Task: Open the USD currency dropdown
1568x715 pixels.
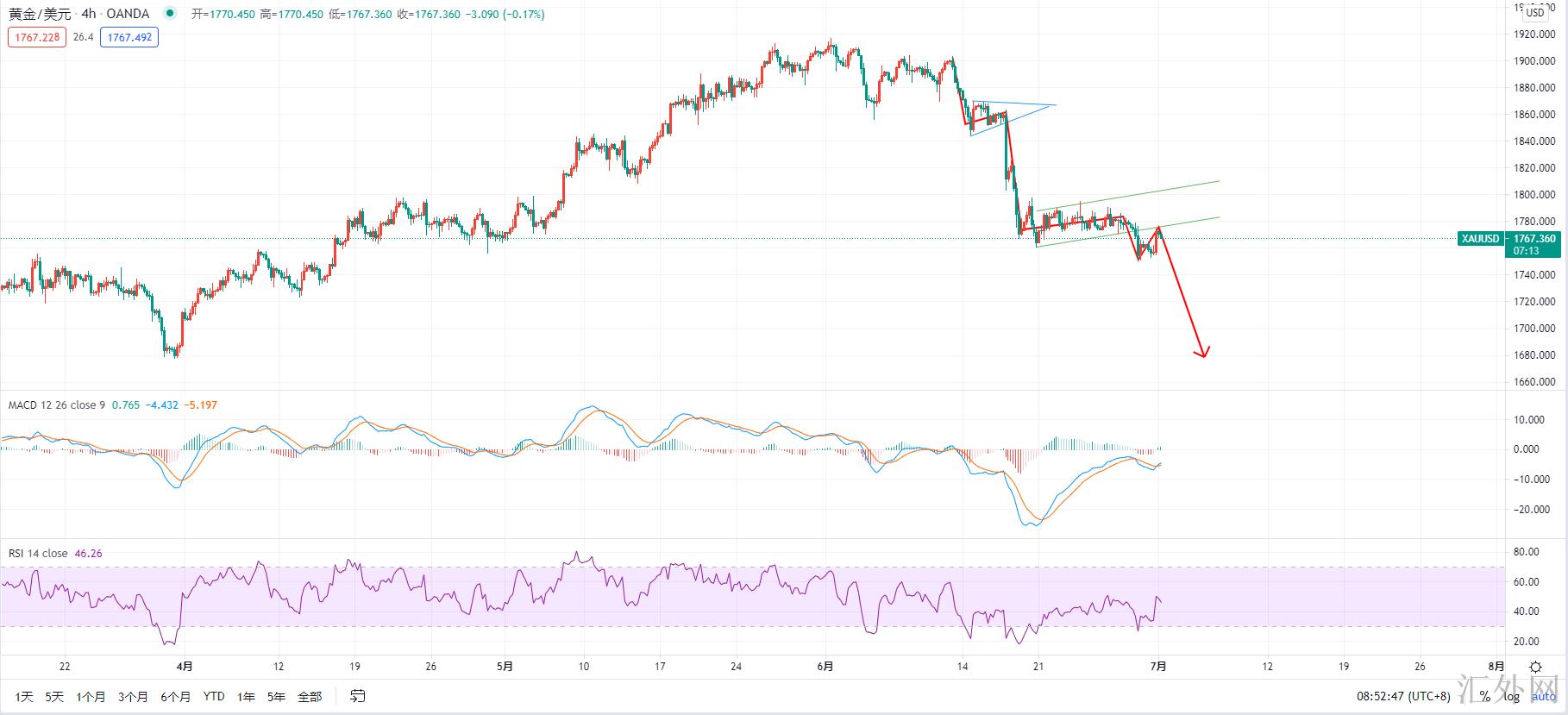Action: [1534, 13]
